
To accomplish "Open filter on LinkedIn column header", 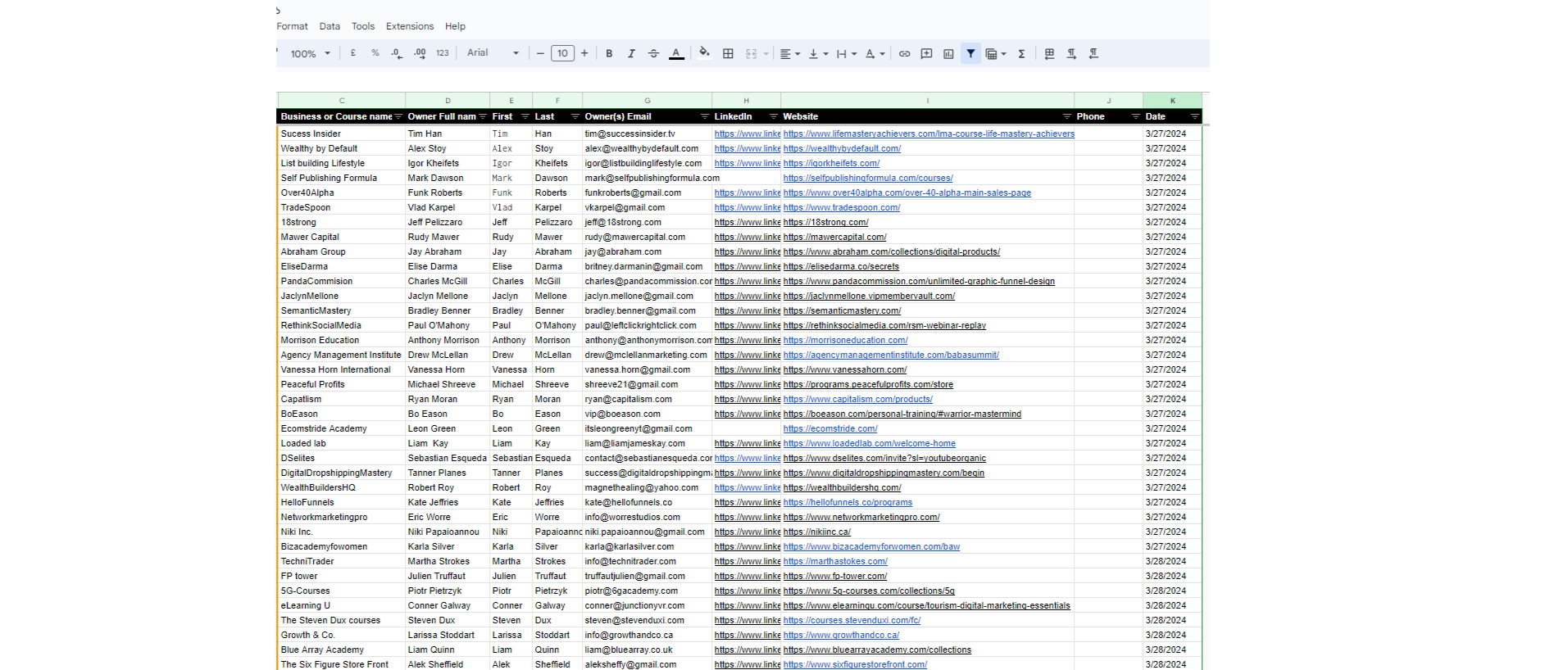I will (x=773, y=117).
